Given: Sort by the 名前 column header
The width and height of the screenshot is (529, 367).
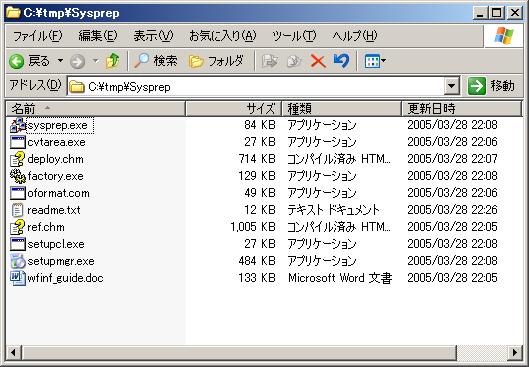Looking at the screenshot, I should tap(95, 109).
